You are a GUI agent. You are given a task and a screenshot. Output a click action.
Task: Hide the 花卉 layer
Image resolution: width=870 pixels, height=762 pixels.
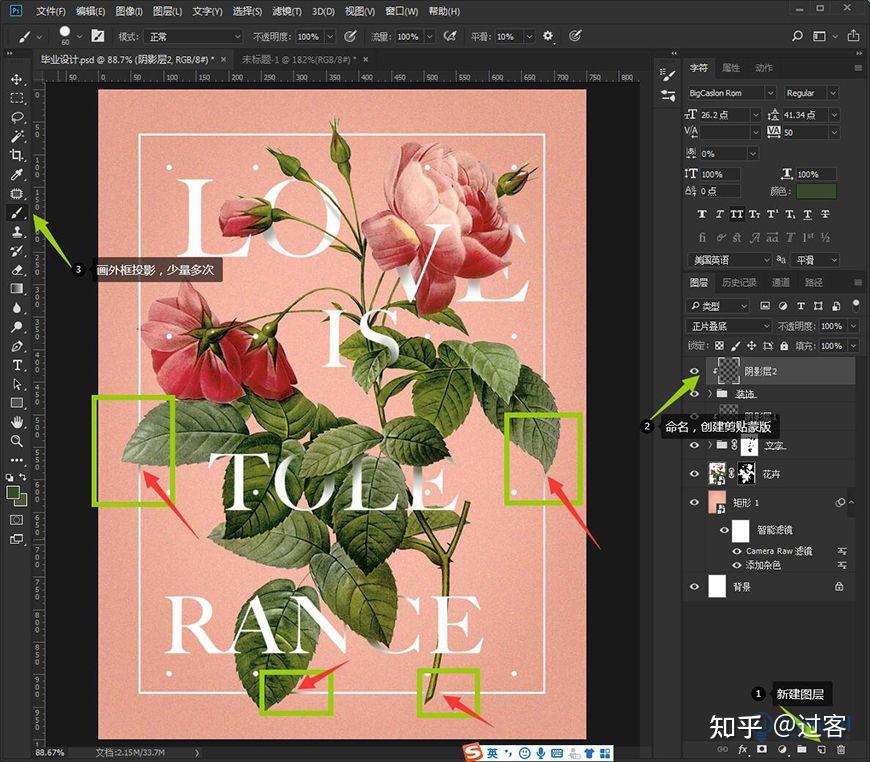694,474
